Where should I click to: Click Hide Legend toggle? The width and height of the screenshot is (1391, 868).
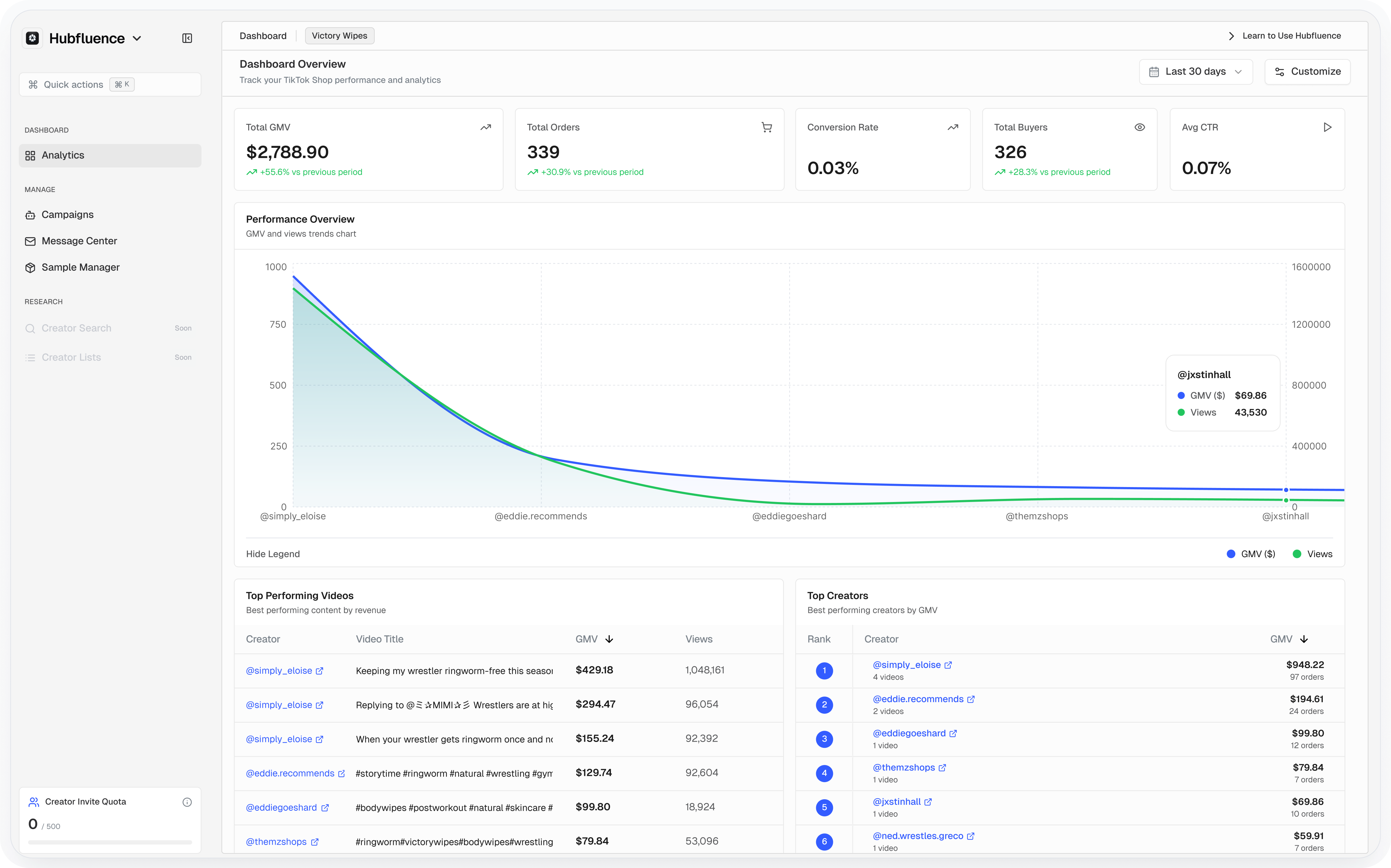point(273,554)
